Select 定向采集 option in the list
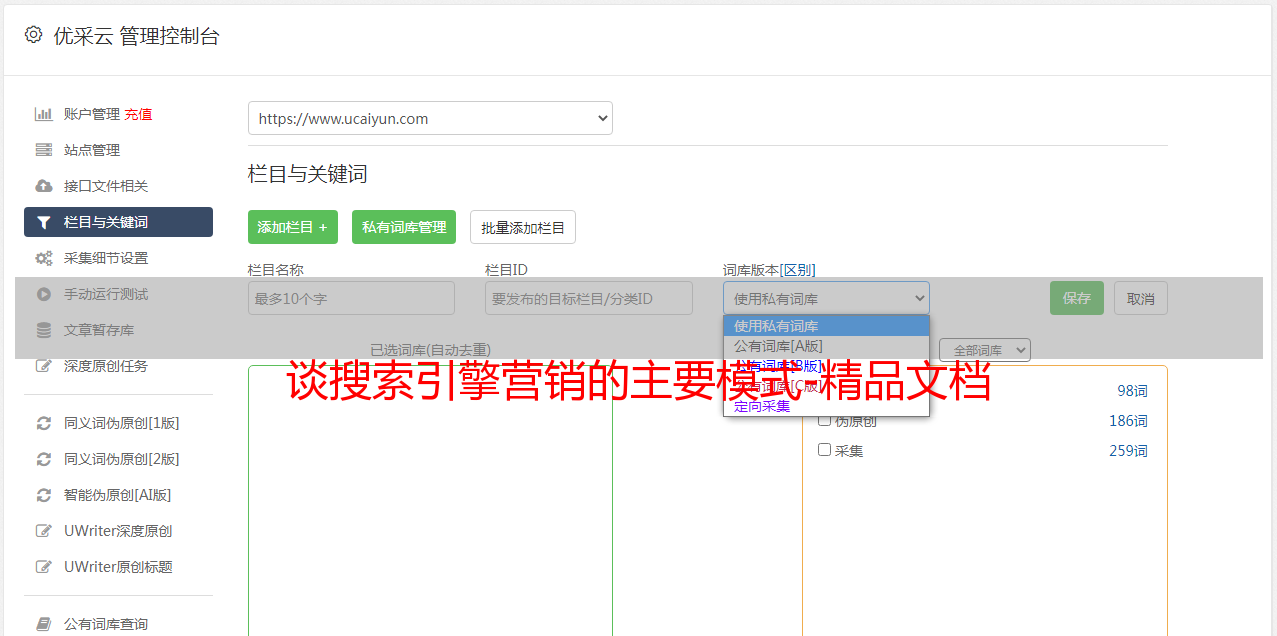 point(826,406)
